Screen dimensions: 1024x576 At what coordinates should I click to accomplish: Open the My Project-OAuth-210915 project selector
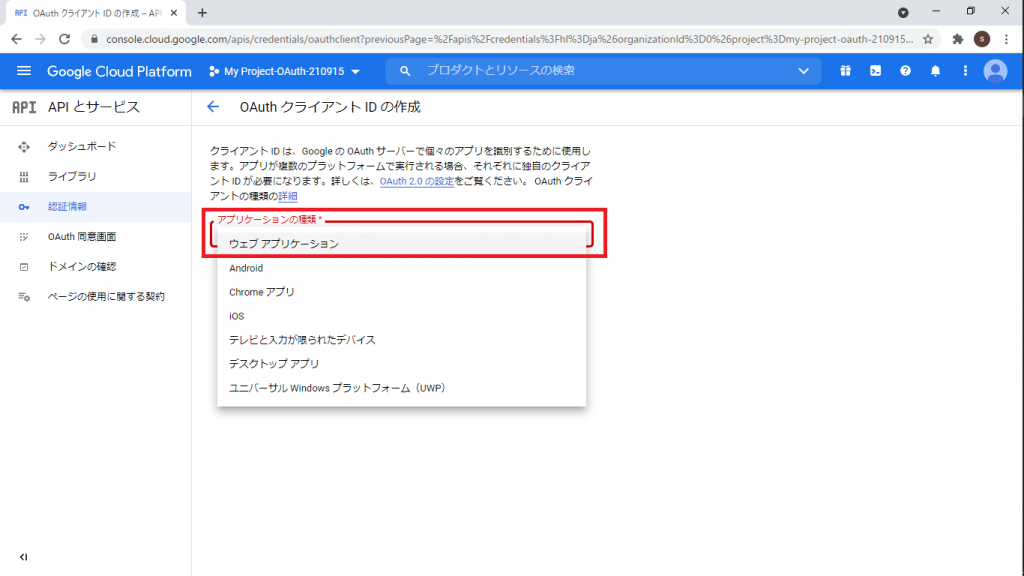(x=283, y=71)
